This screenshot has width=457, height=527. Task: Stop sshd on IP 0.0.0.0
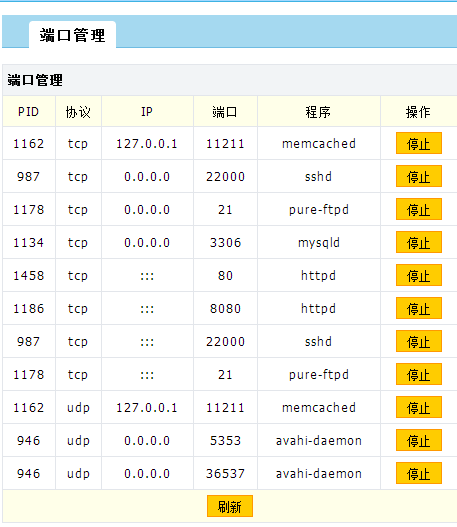click(x=419, y=176)
